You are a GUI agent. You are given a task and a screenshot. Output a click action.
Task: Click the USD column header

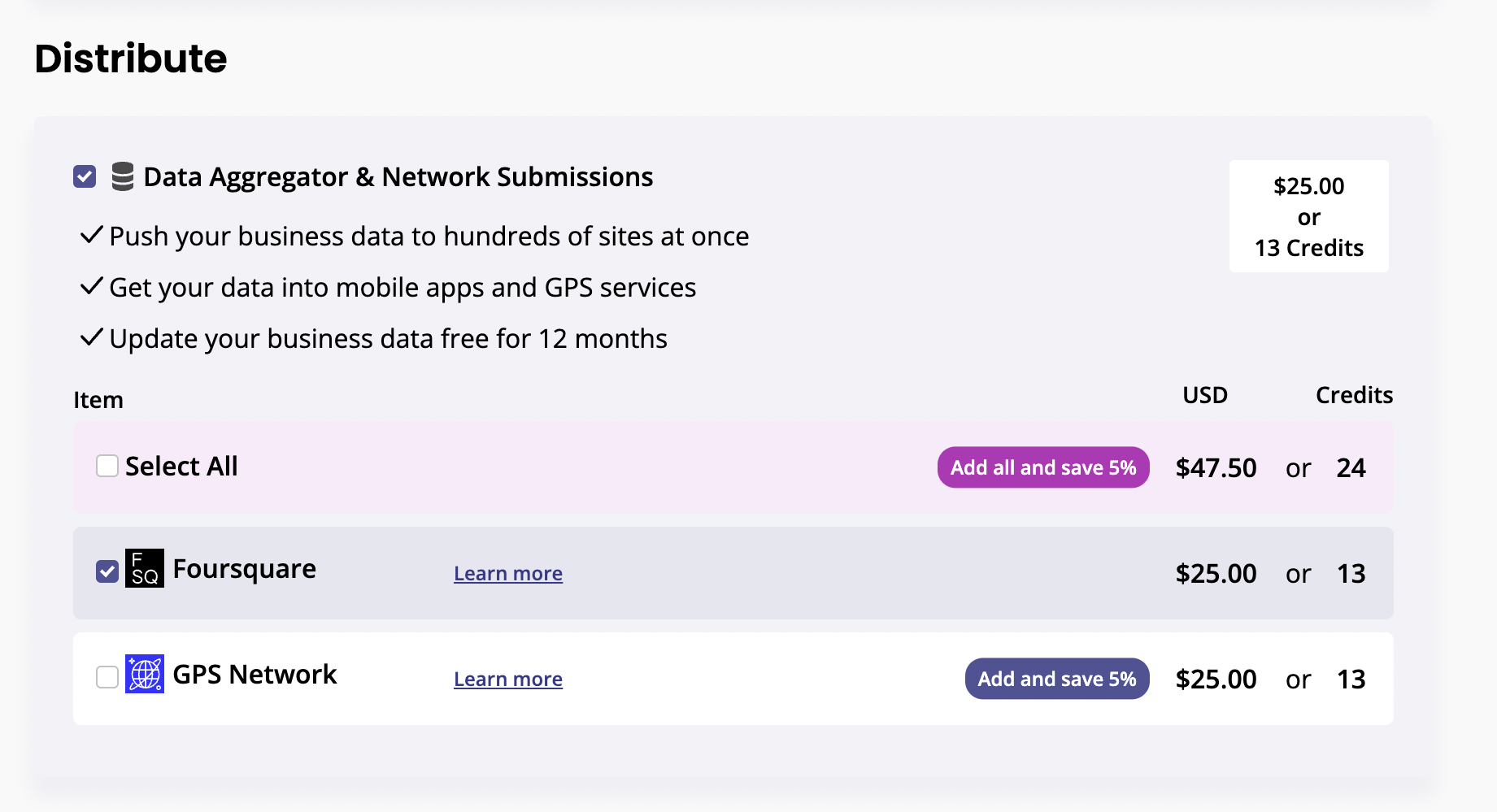1204,395
